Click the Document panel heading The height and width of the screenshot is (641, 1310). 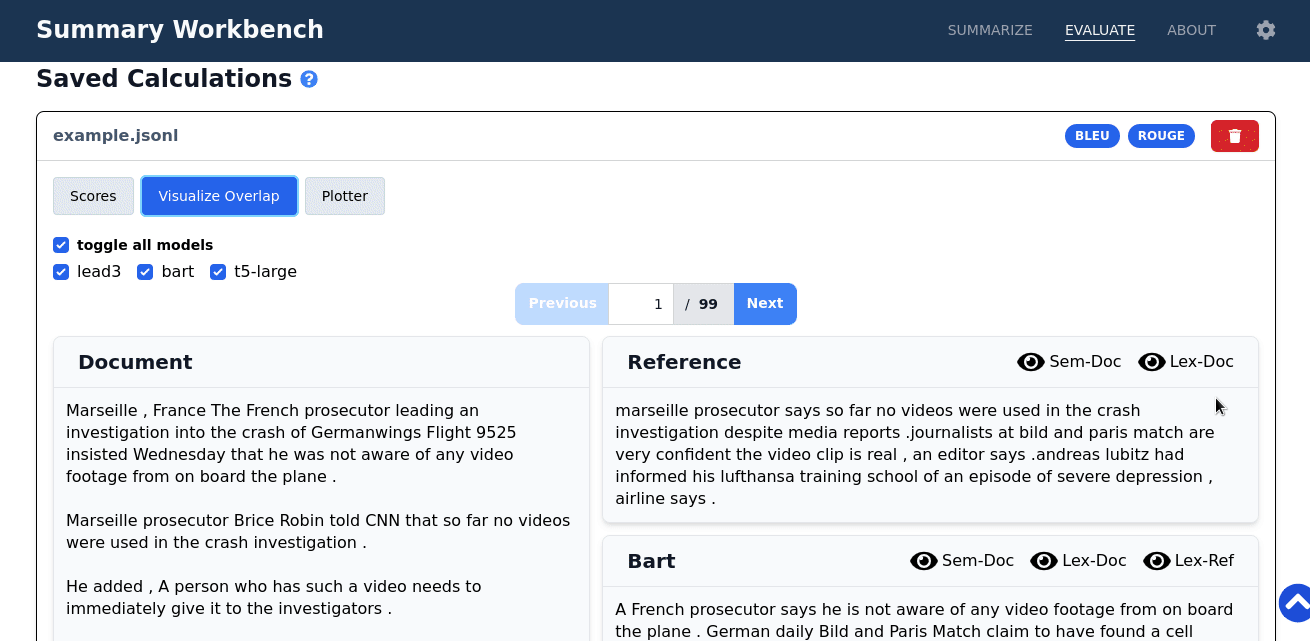coord(135,362)
